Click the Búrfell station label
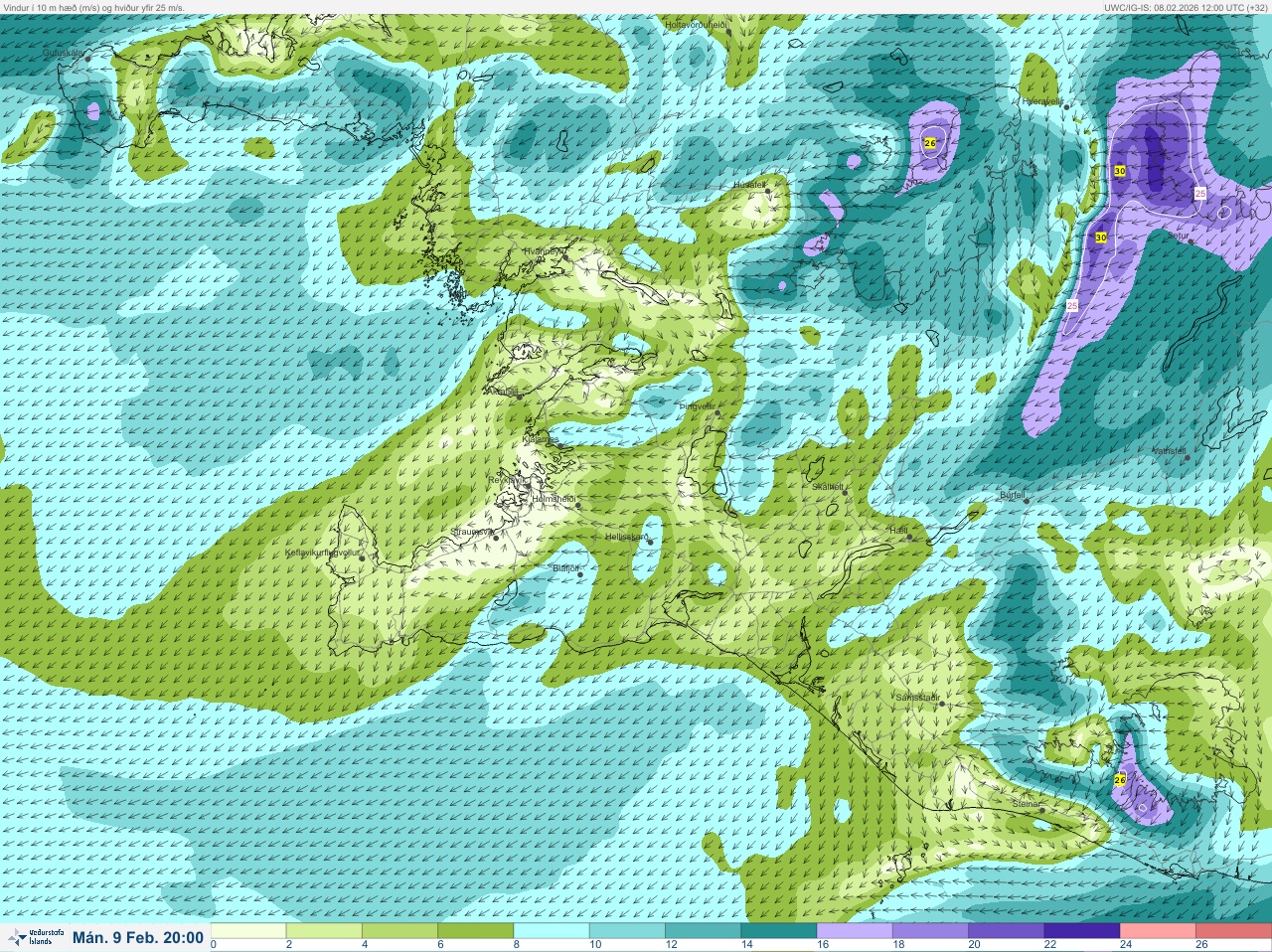The image size is (1272, 952). [x=1012, y=494]
